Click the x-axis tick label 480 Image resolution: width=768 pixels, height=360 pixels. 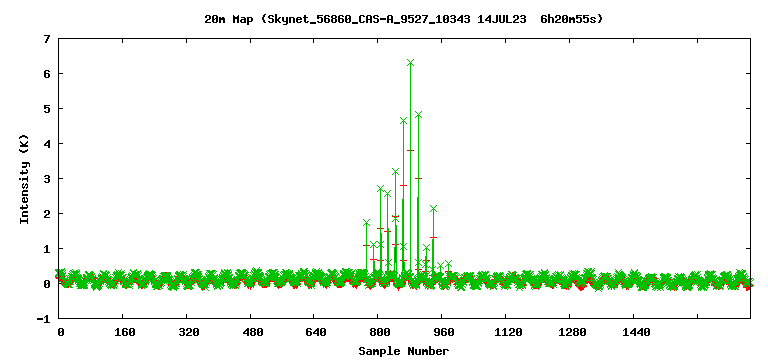pos(251,333)
